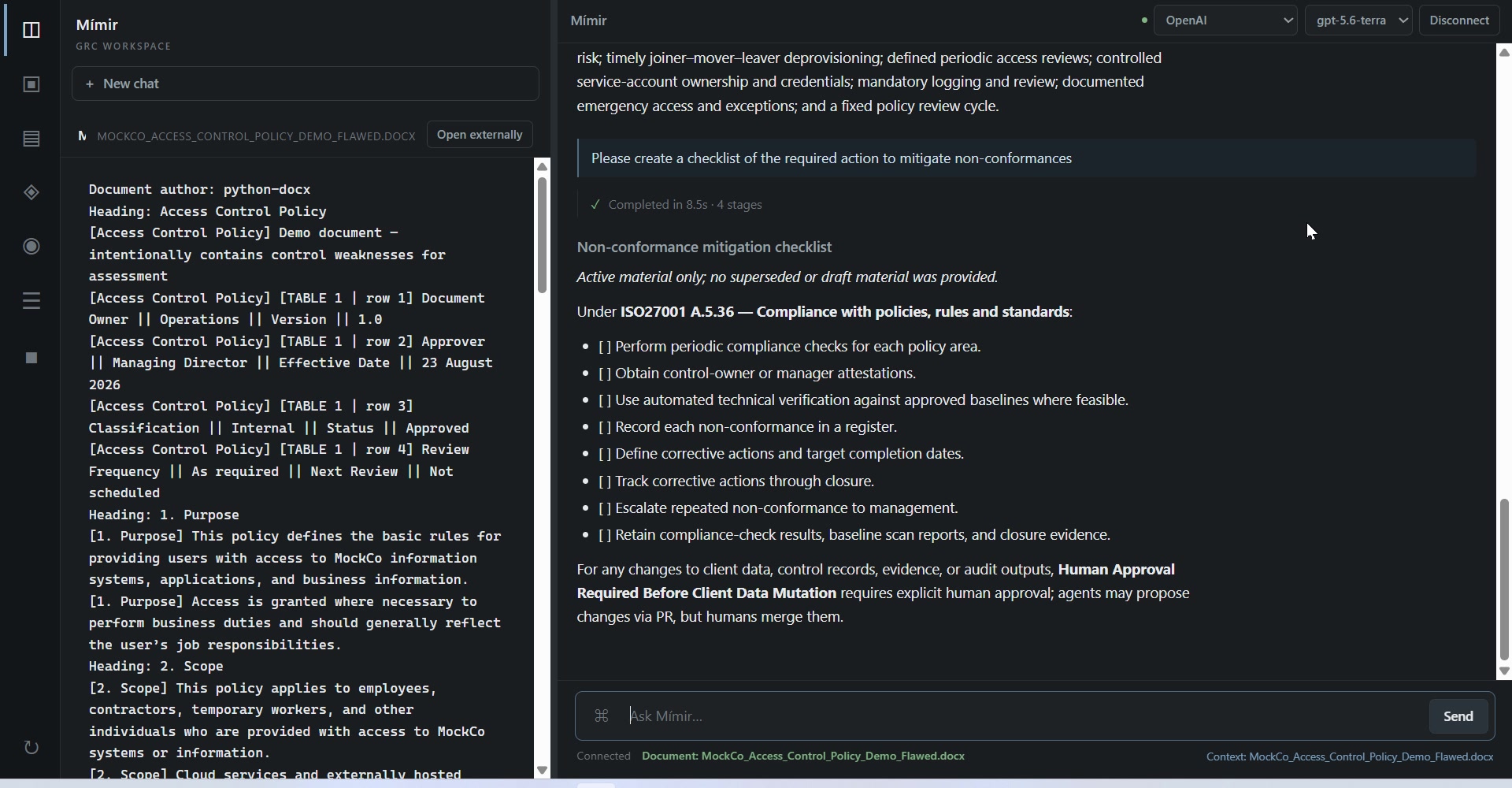Click 'Heading: Access Control Policy' line
1512x788 pixels.
(x=207, y=211)
